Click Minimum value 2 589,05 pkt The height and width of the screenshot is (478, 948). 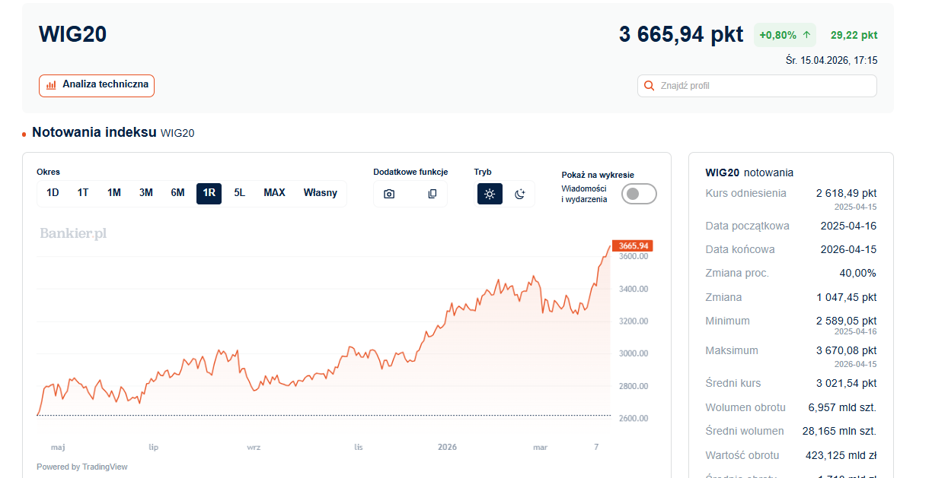click(846, 321)
